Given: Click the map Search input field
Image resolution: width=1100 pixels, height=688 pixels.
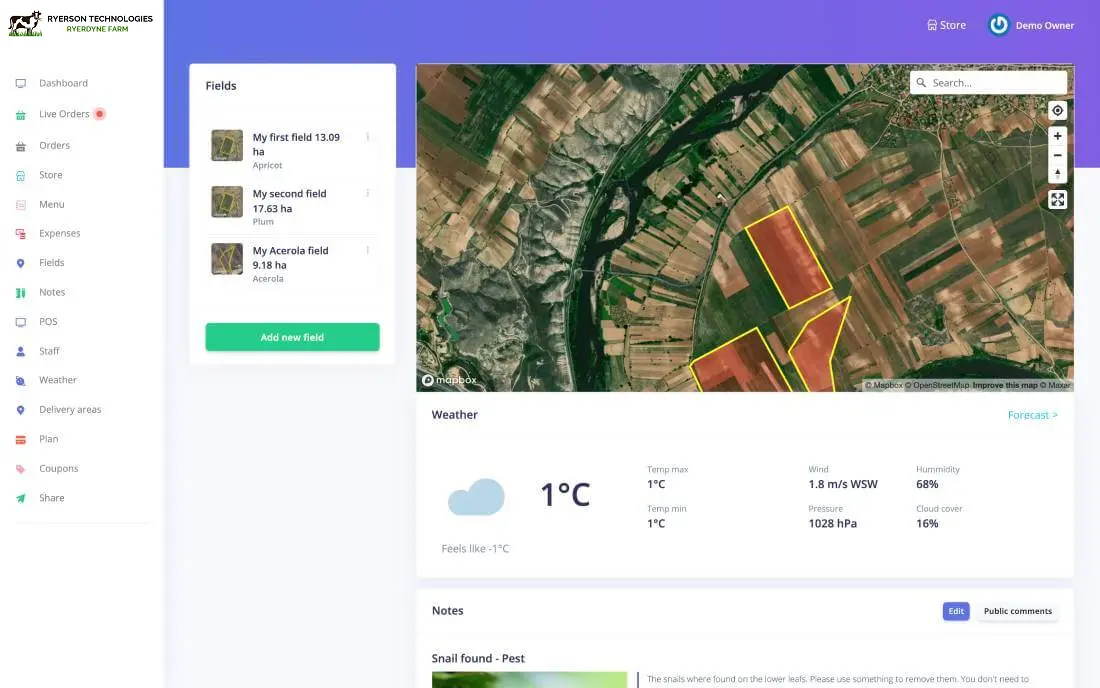Looking at the screenshot, I should click(x=995, y=83).
